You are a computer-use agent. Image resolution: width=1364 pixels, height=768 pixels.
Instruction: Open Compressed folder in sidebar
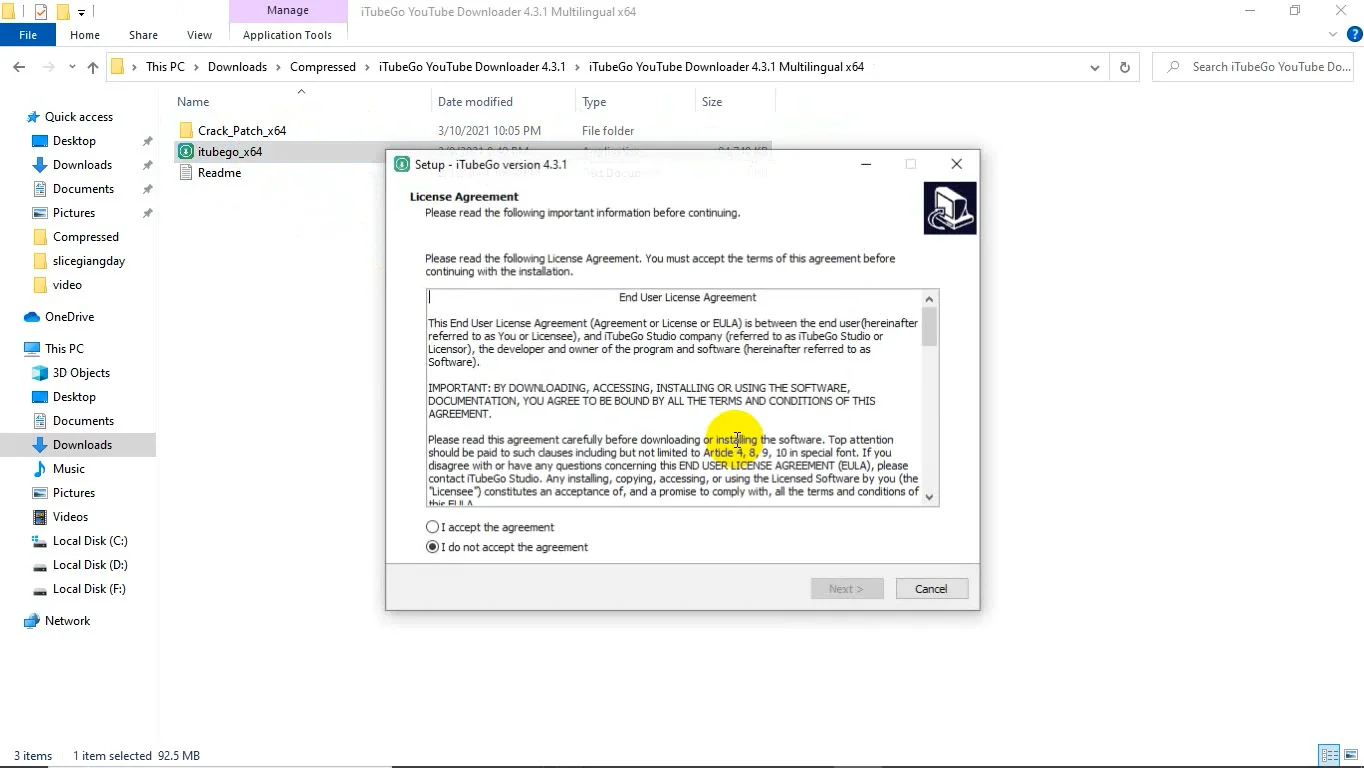point(86,237)
